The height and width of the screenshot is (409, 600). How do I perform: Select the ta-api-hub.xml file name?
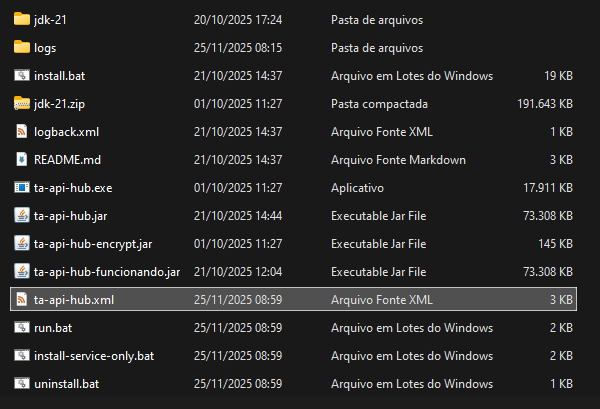(73, 299)
